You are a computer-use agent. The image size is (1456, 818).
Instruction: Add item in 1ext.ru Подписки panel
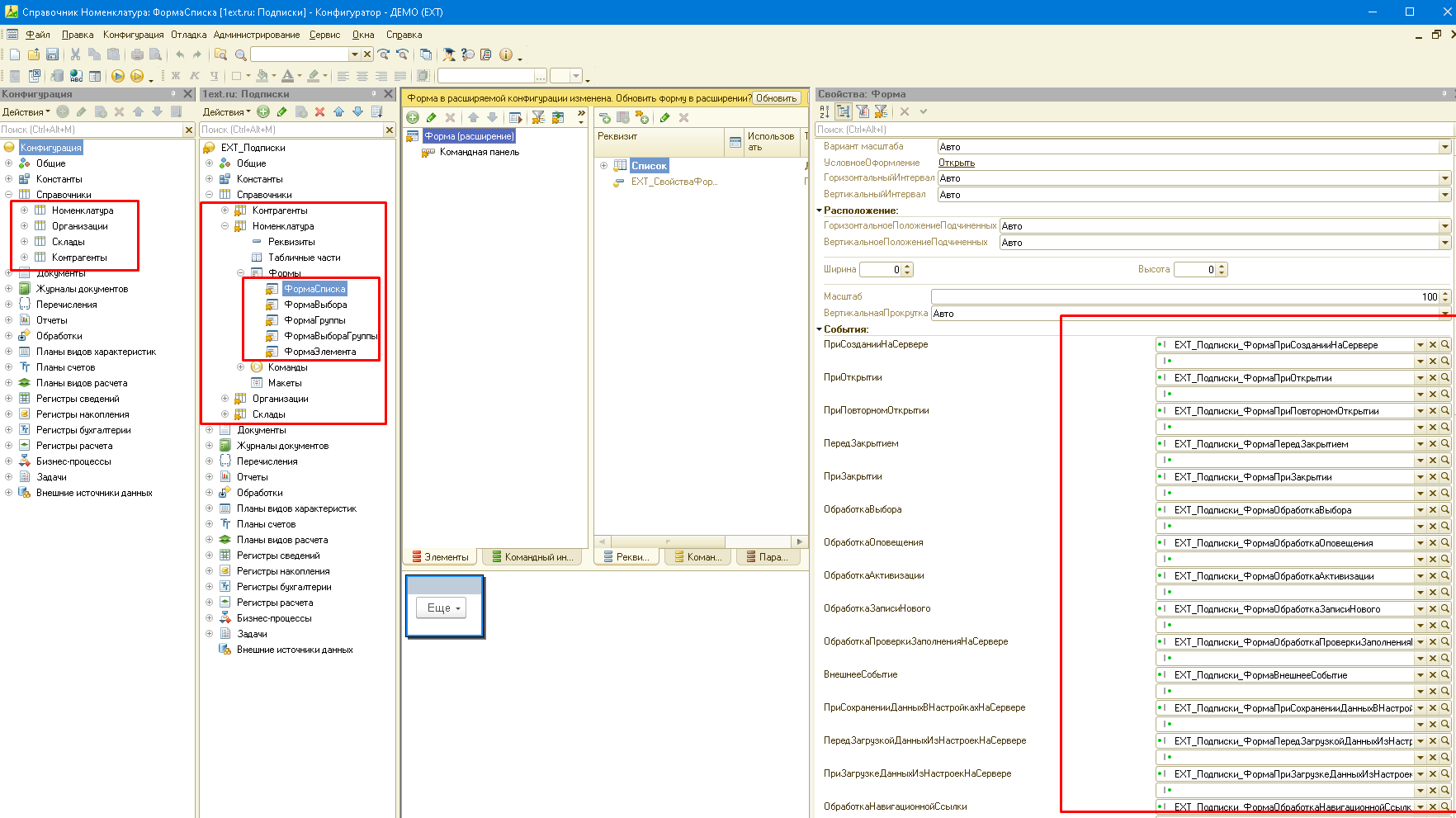coord(263,111)
